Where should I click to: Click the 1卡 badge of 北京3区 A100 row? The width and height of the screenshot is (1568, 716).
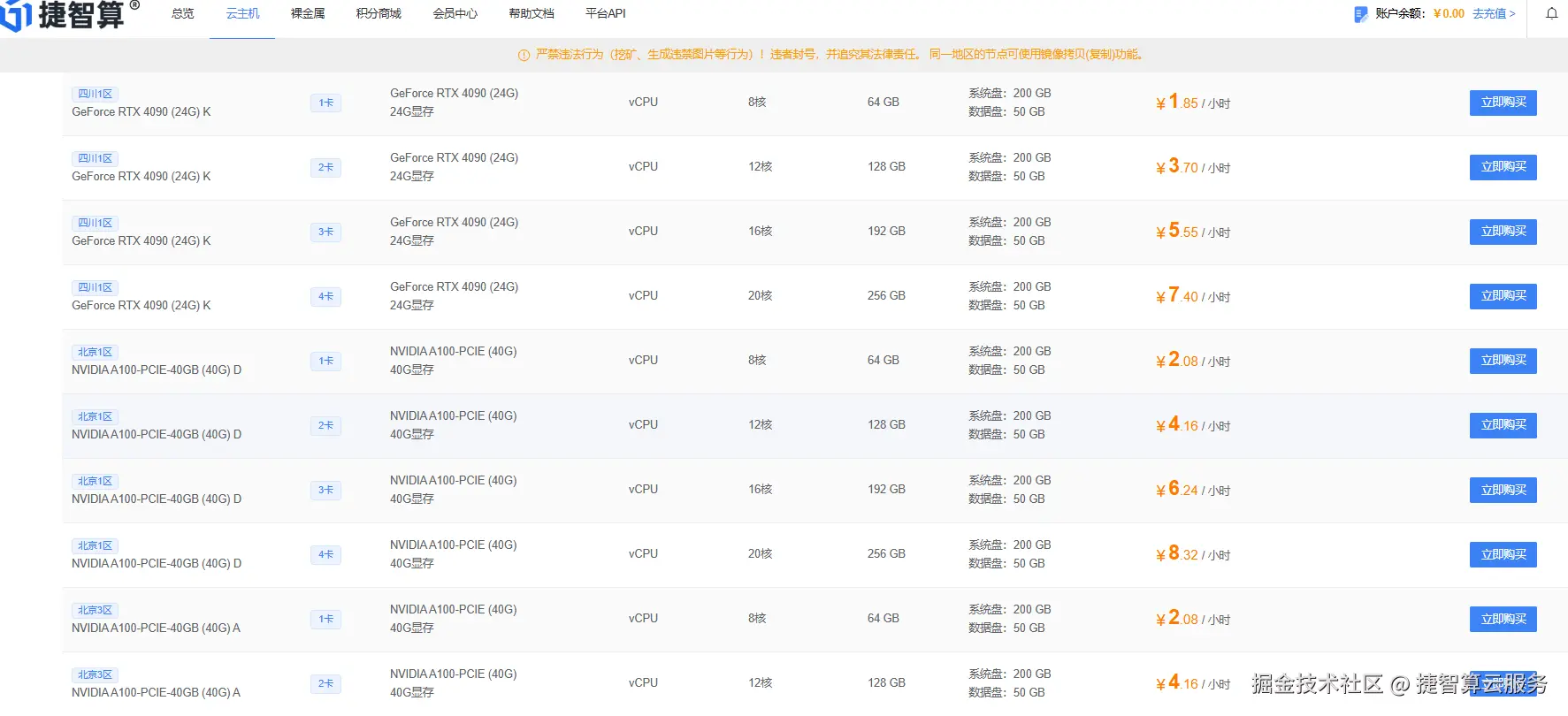point(325,619)
